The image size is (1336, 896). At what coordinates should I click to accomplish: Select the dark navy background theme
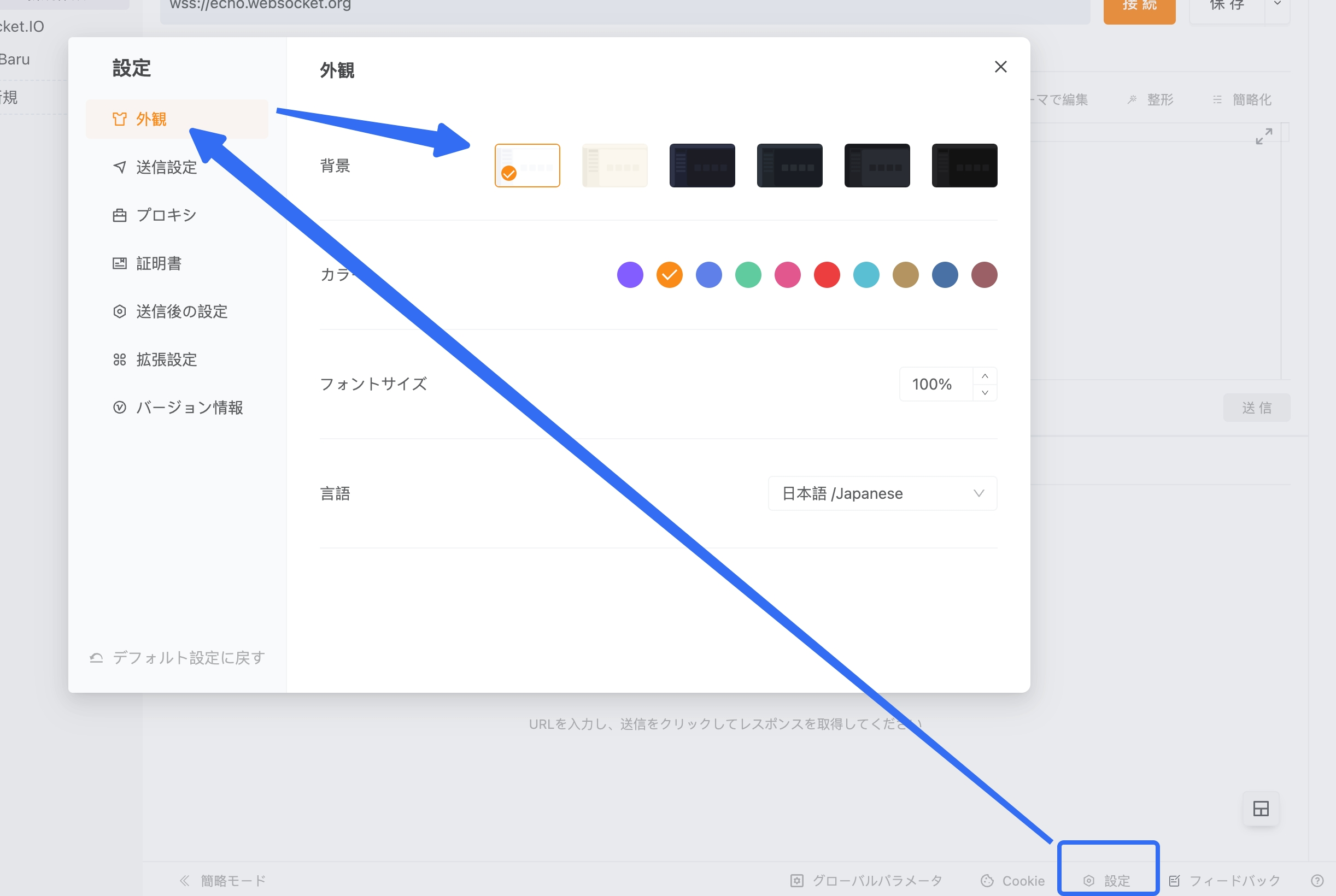702,166
